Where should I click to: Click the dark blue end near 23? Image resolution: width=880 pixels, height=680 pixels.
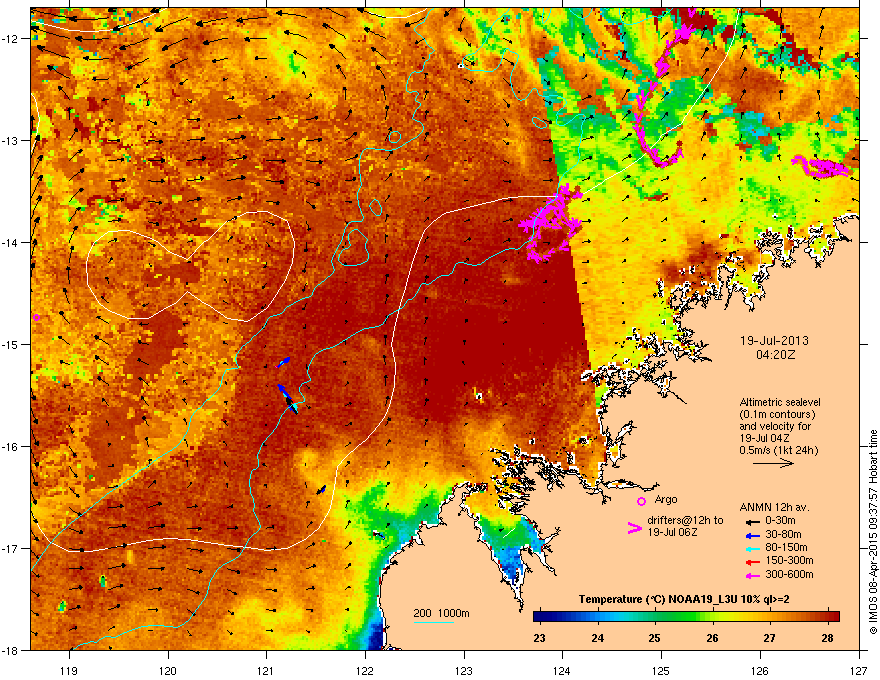[539, 617]
